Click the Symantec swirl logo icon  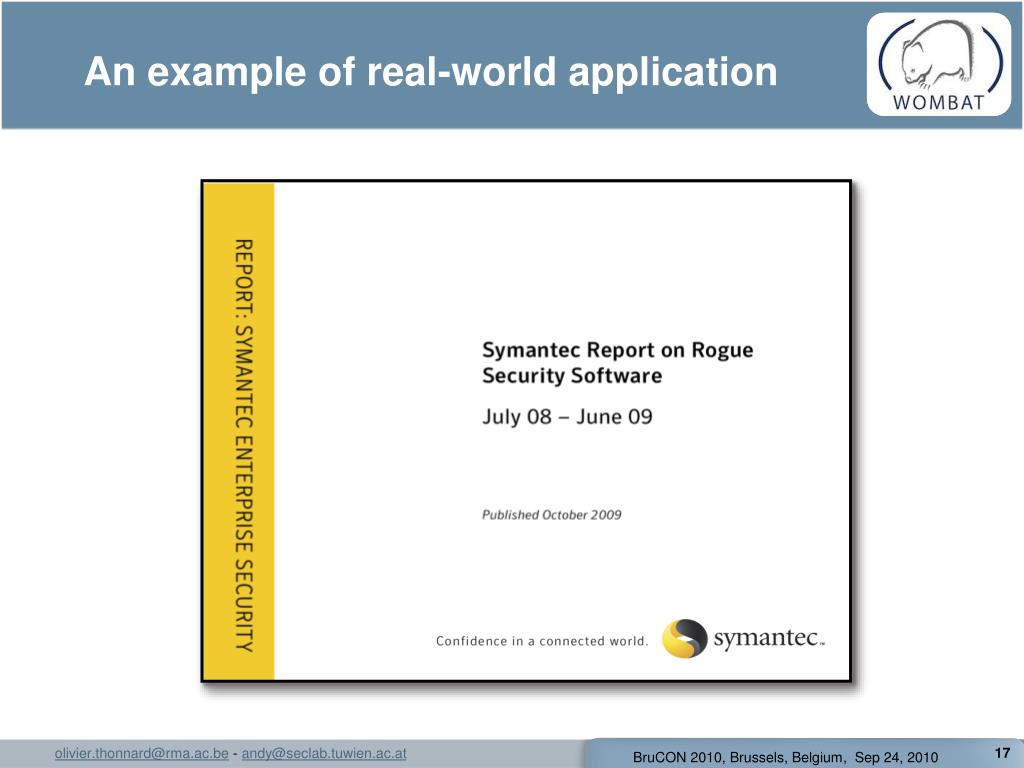coord(684,638)
